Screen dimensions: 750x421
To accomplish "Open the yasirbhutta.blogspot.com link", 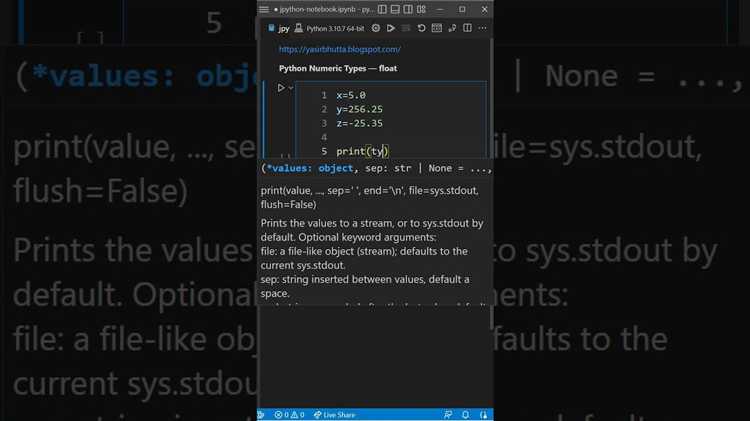I will (339, 49).
